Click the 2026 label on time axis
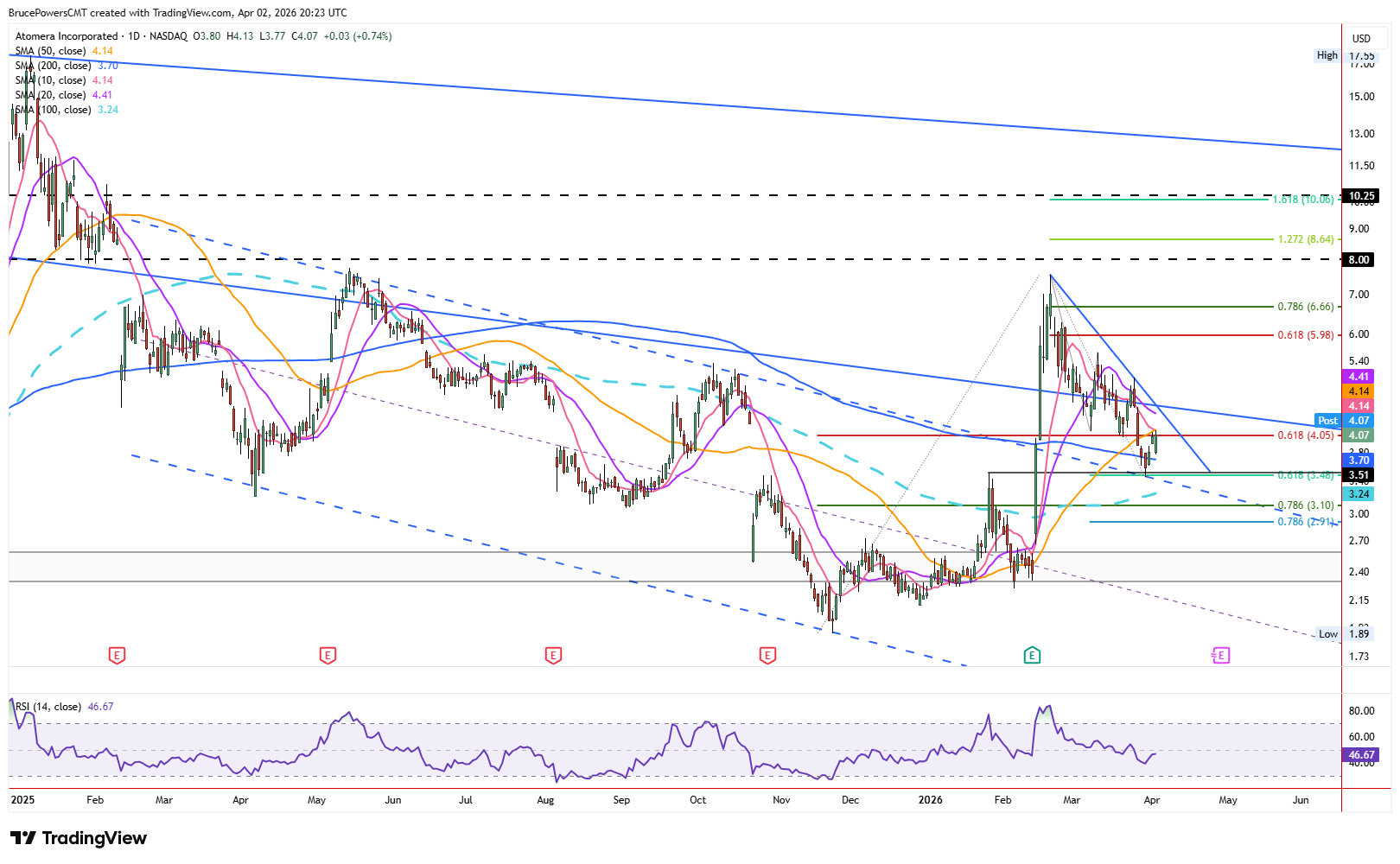 point(931,800)
